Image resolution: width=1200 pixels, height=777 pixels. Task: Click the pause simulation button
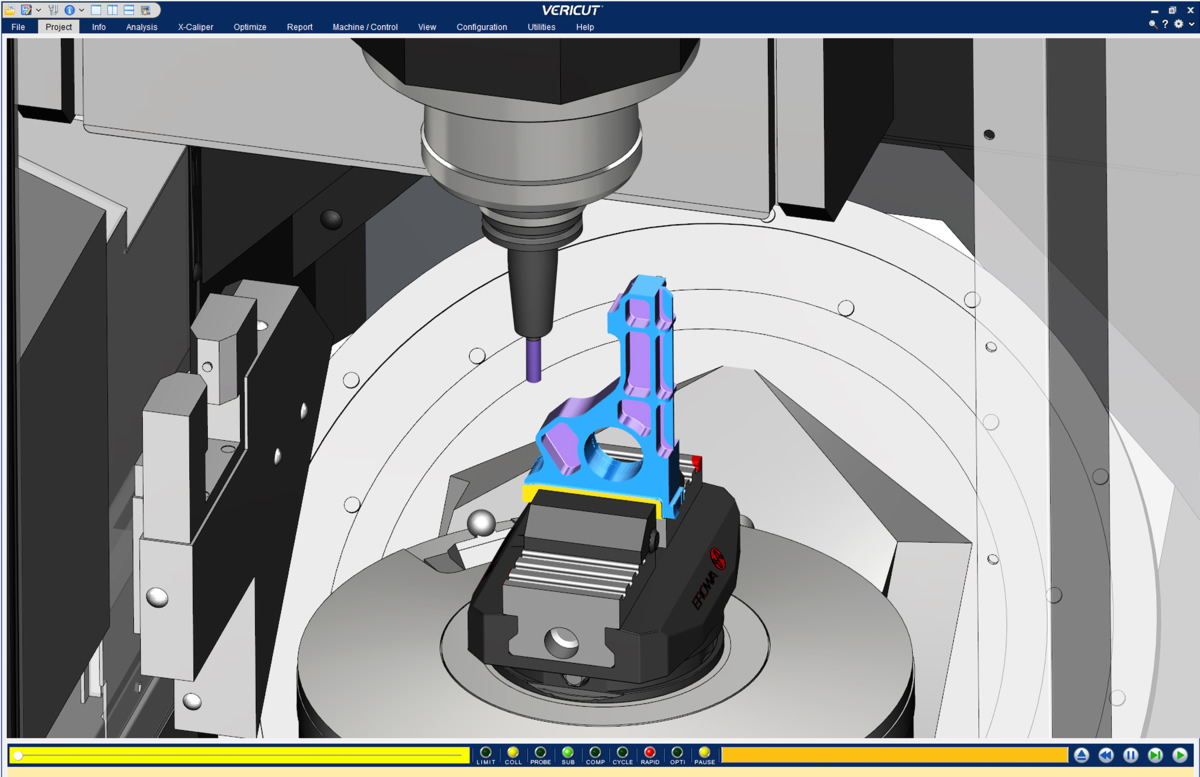pos(1131,756)
